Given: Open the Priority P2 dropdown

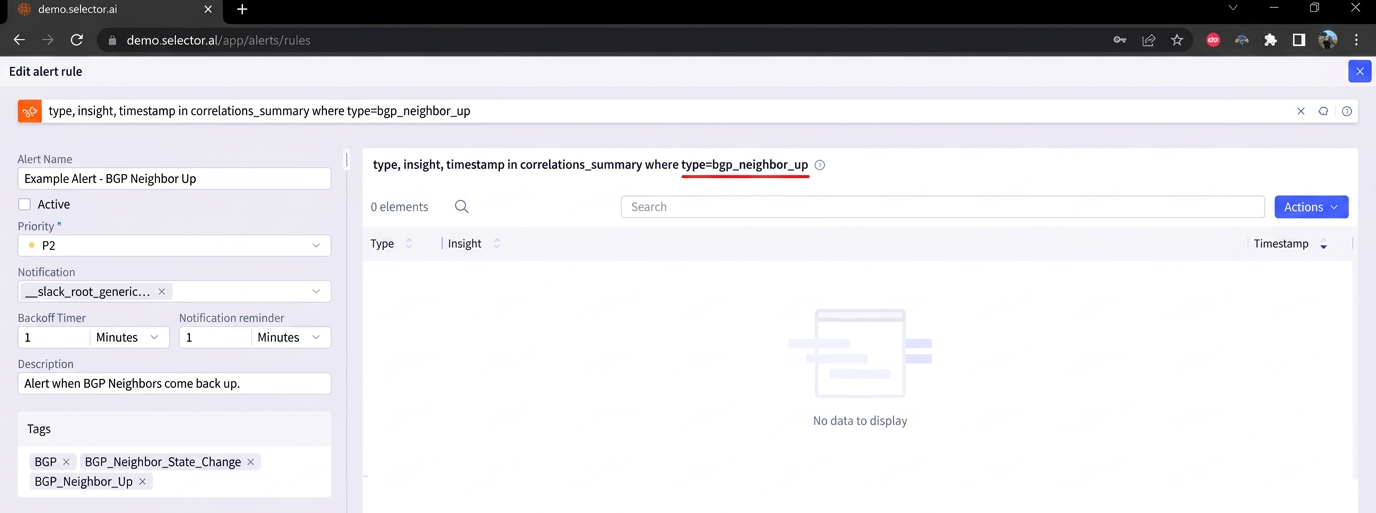Looking at the screenshot, I should coord(174,245).
